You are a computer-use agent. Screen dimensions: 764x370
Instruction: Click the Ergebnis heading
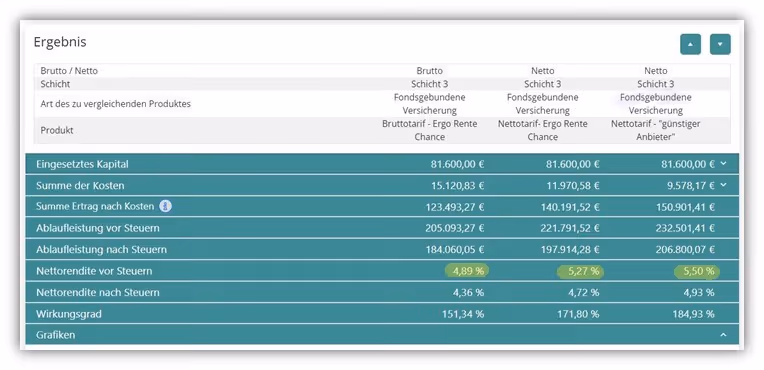[60, 42]
